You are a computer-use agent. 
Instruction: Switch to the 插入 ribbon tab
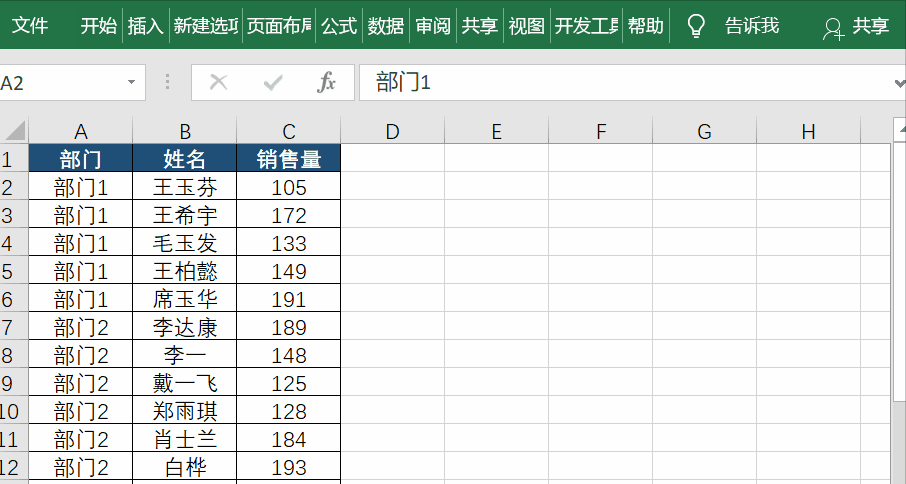(x=146, y=25)
